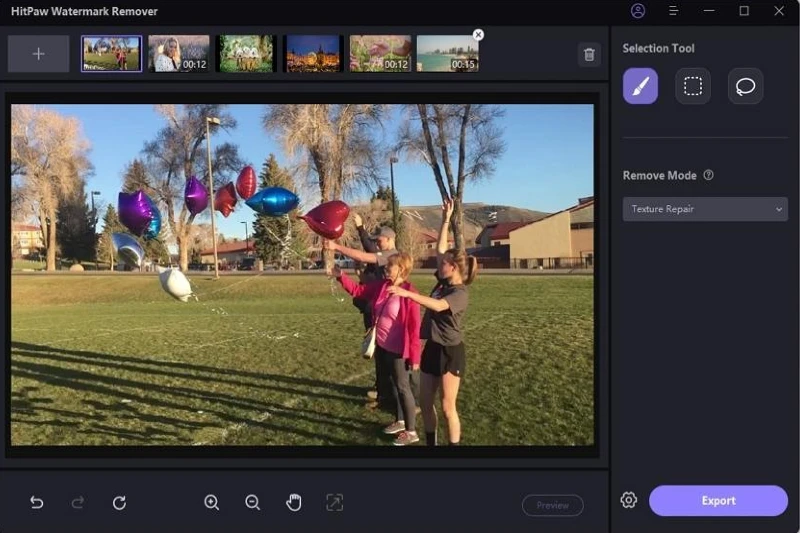Zoom in on the image
This screenshot has height=533, width=800.
212,503
